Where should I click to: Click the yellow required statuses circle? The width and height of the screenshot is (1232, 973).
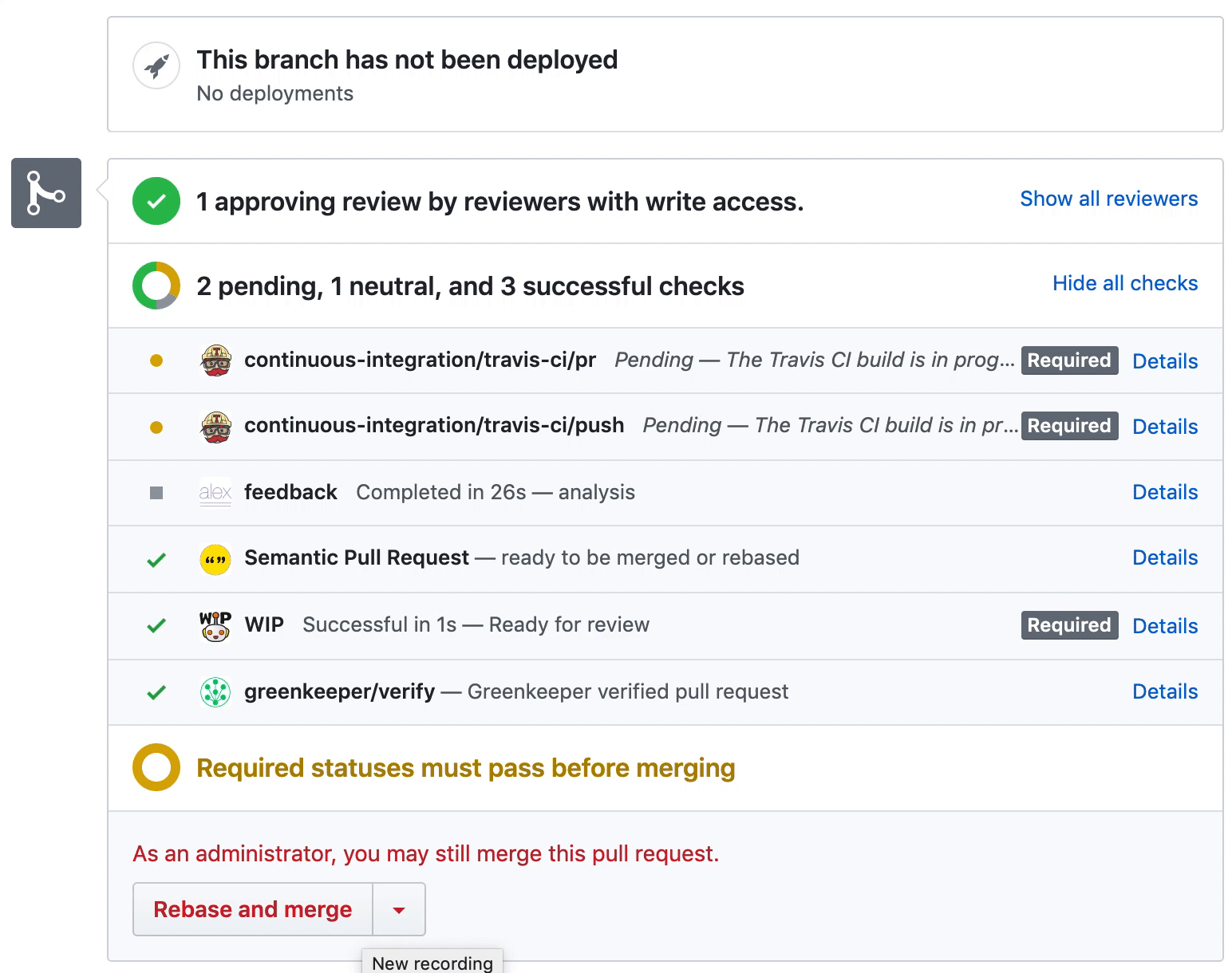click(156, 767)
